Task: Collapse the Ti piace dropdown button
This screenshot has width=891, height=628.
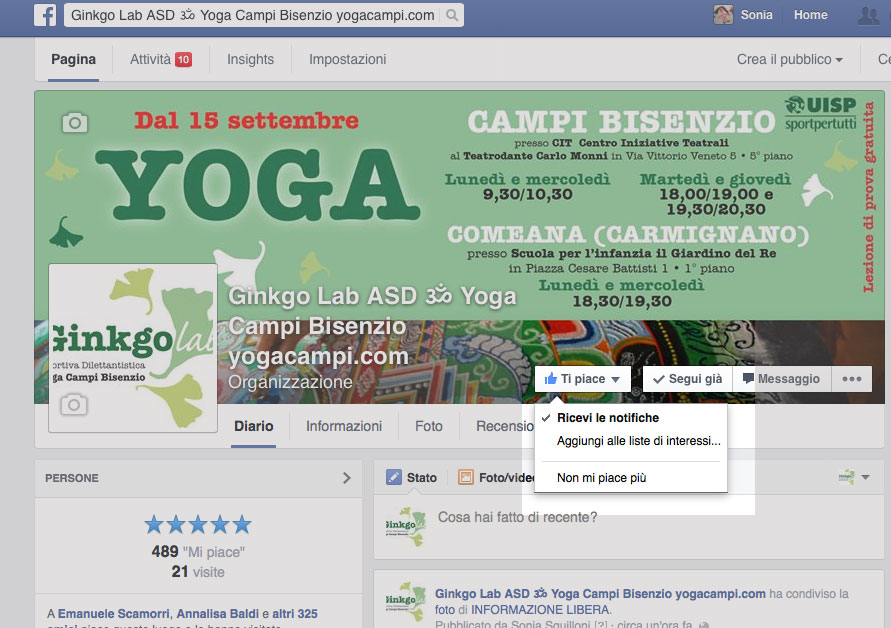Action: [x=583, y=379]
